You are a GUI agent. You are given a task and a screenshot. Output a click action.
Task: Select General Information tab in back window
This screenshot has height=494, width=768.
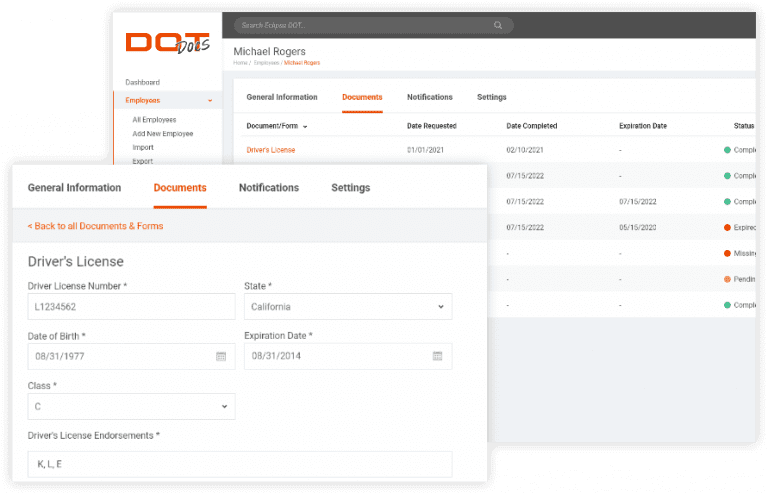(282, 97)
